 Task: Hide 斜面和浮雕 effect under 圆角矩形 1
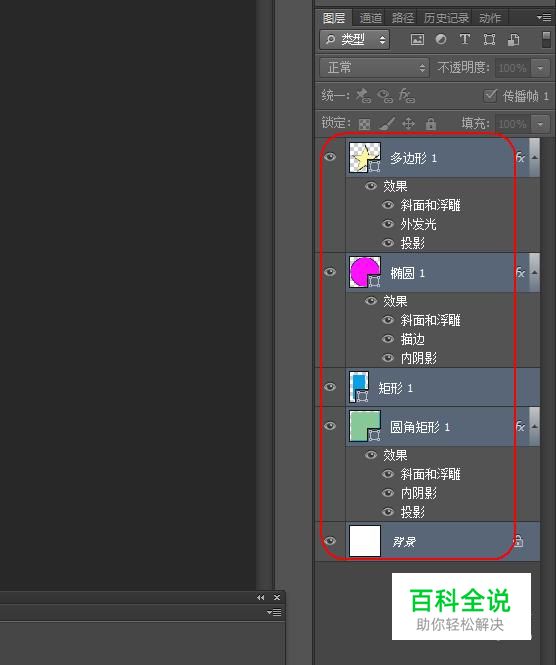point(388,474)
